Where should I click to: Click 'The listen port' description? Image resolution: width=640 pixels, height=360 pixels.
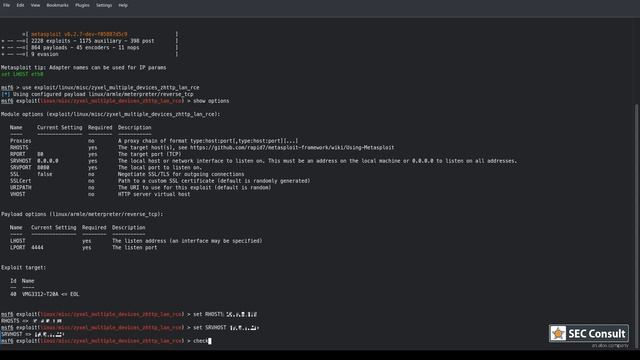tap(135, 247)
